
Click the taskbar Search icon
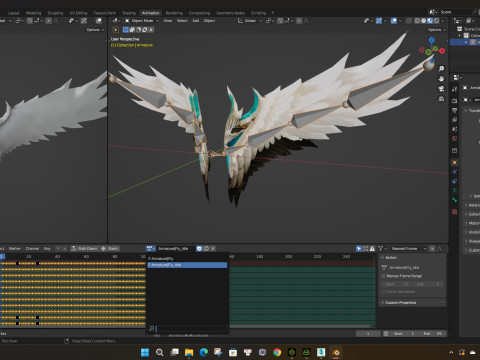(x=160, y=352)
